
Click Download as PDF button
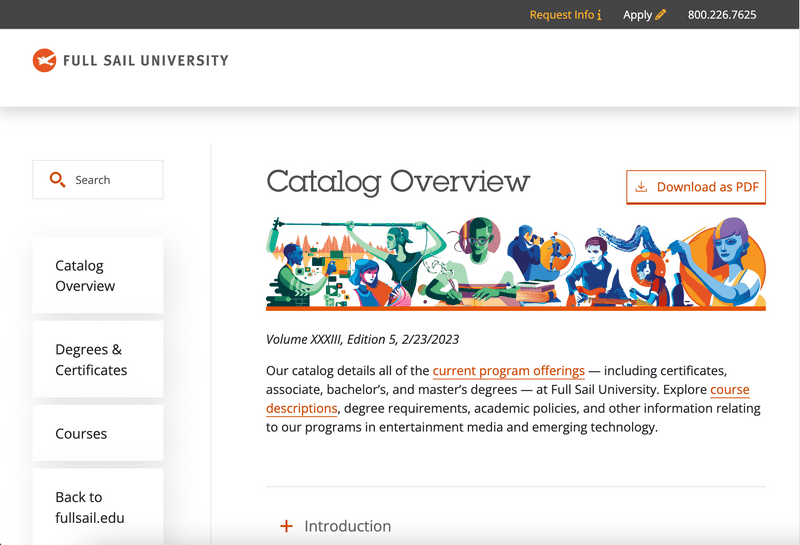click(x=696, y=187)
